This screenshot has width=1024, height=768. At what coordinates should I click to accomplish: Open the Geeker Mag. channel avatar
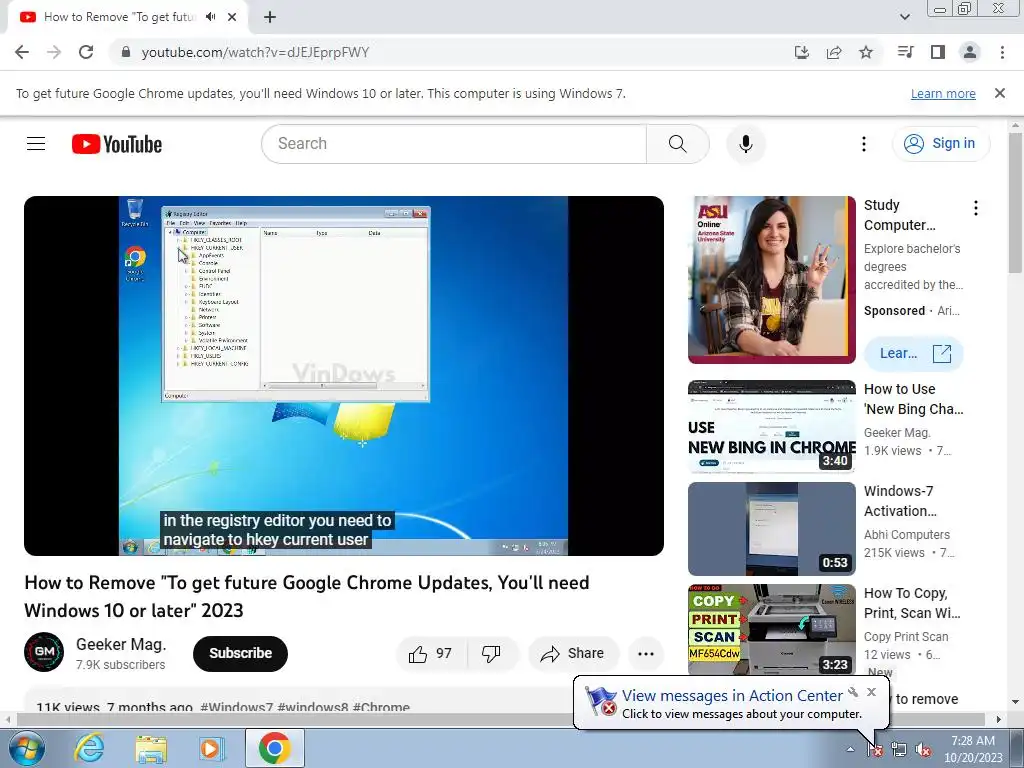coord(44,652)
